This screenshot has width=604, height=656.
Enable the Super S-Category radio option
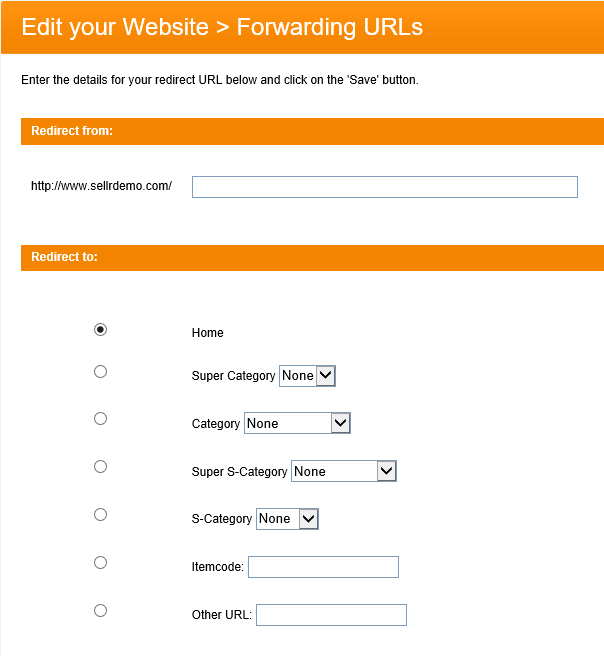(100, 467)
